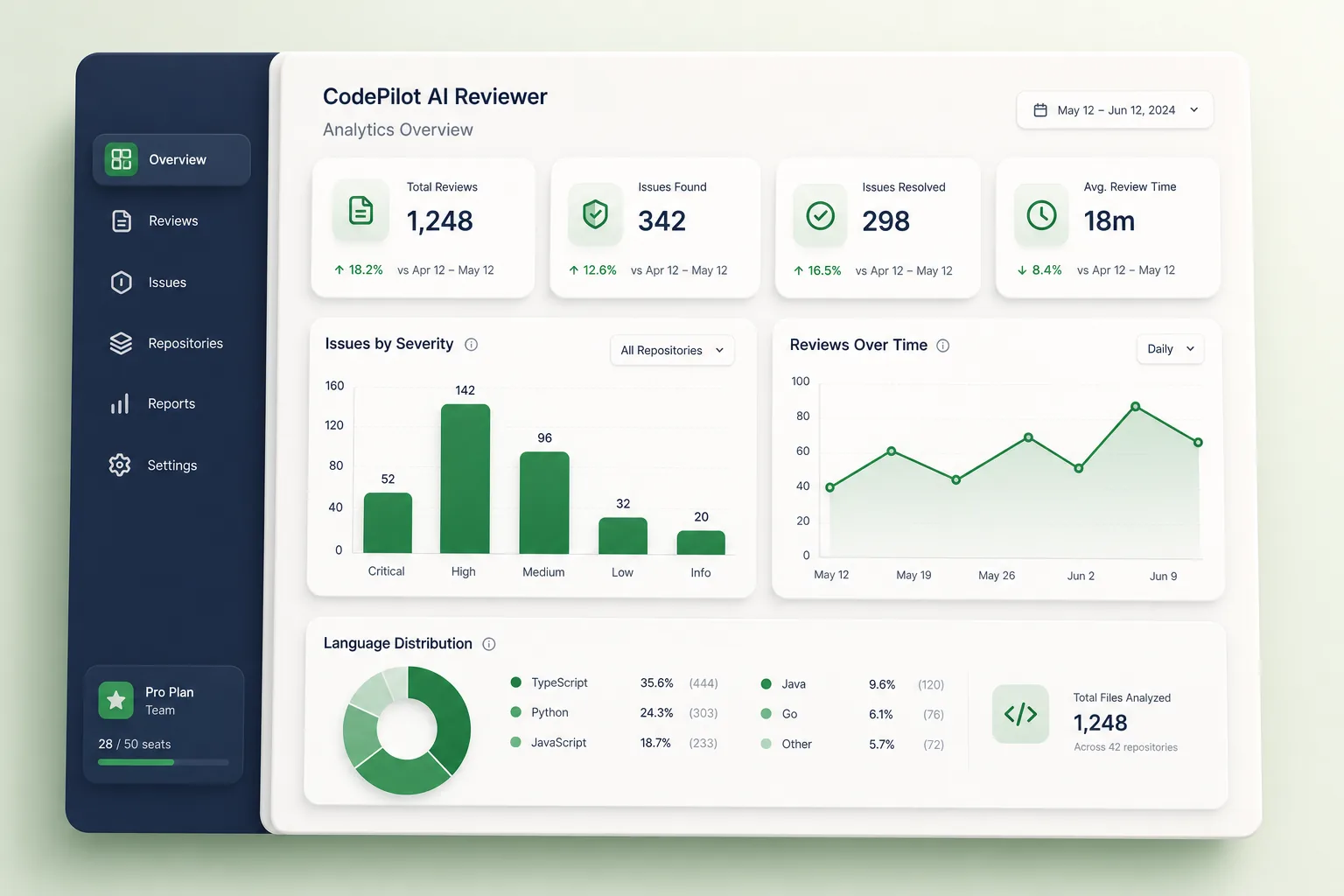Open the Overview menu item

pos(171,159)
